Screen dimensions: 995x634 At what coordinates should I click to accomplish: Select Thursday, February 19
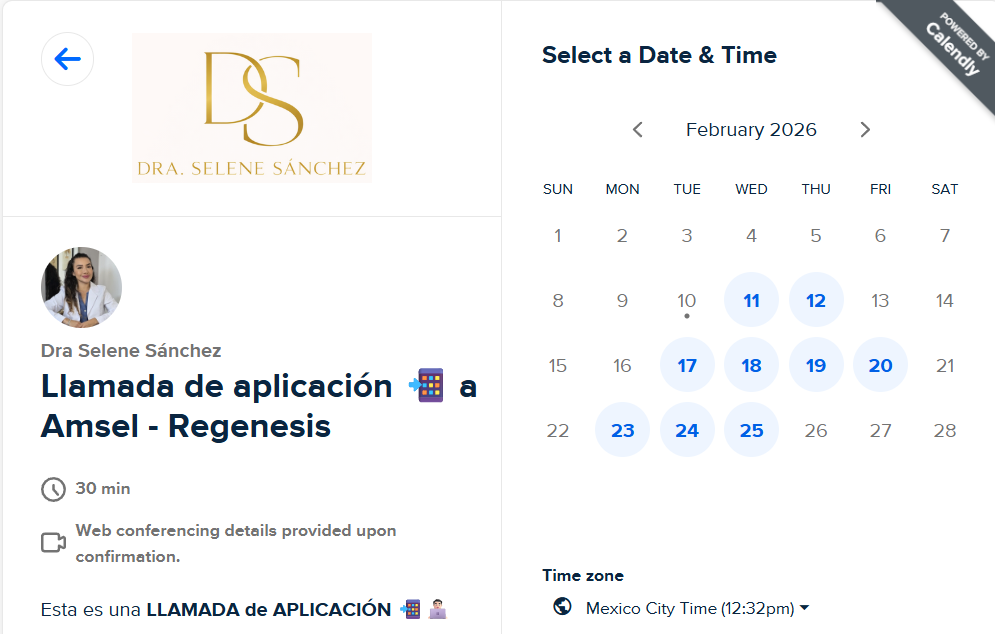tap(816, 365)
